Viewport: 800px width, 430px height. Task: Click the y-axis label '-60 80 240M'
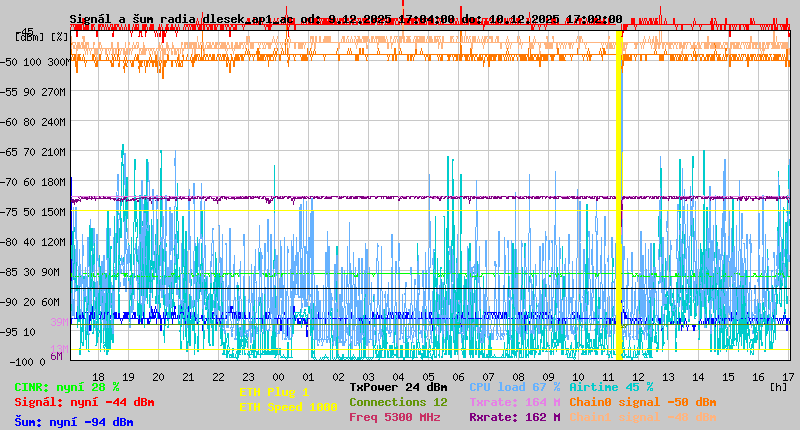click(x=33, y=122)
